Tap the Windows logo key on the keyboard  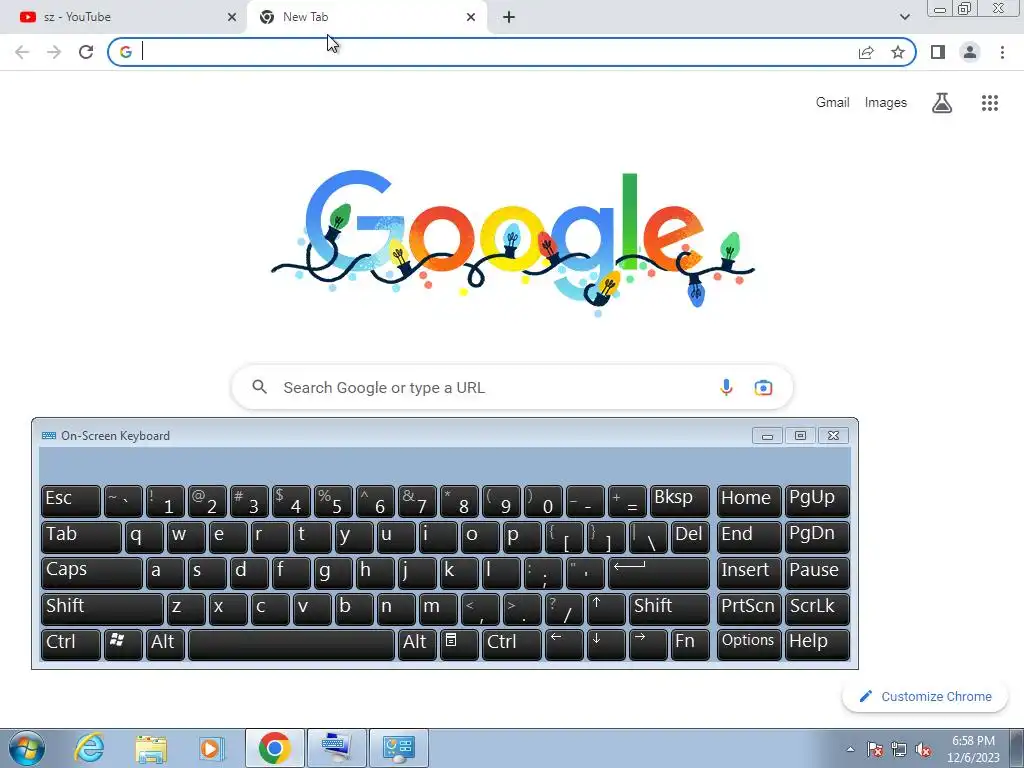pyautogui.click(x=123, y=644)
